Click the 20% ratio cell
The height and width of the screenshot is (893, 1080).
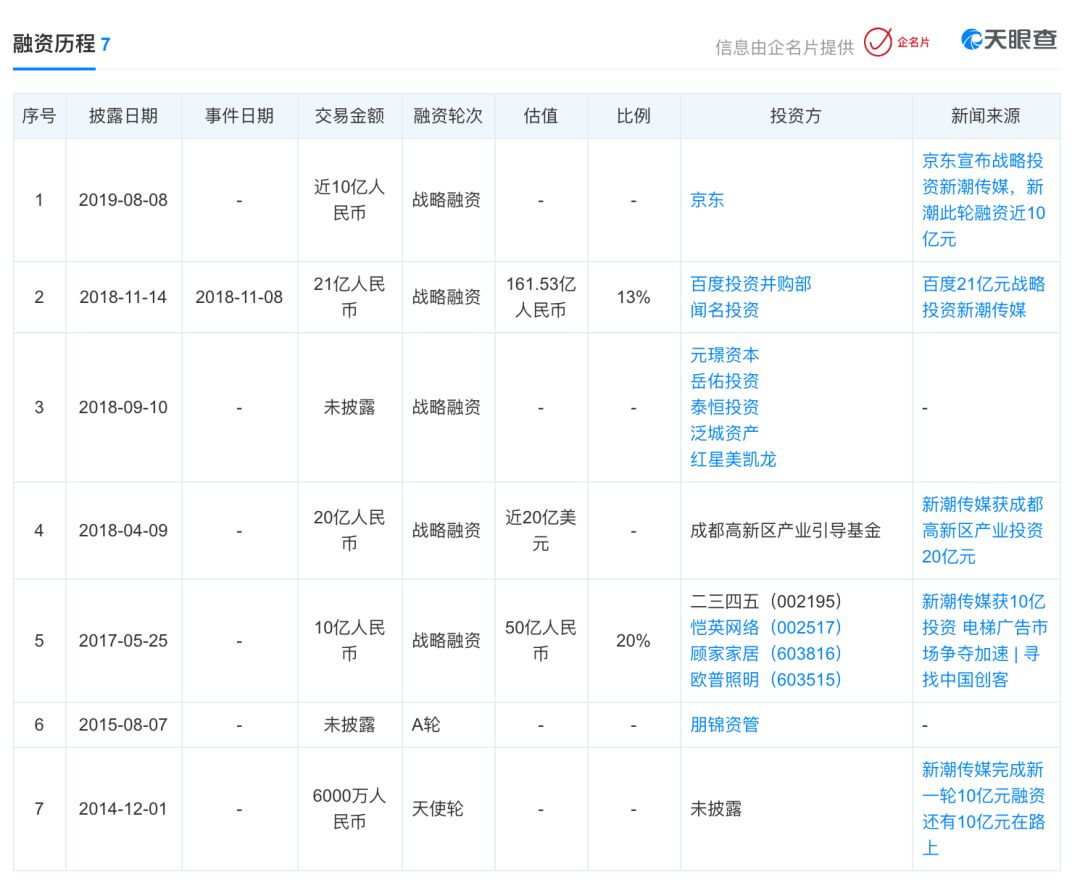point(634,640)
